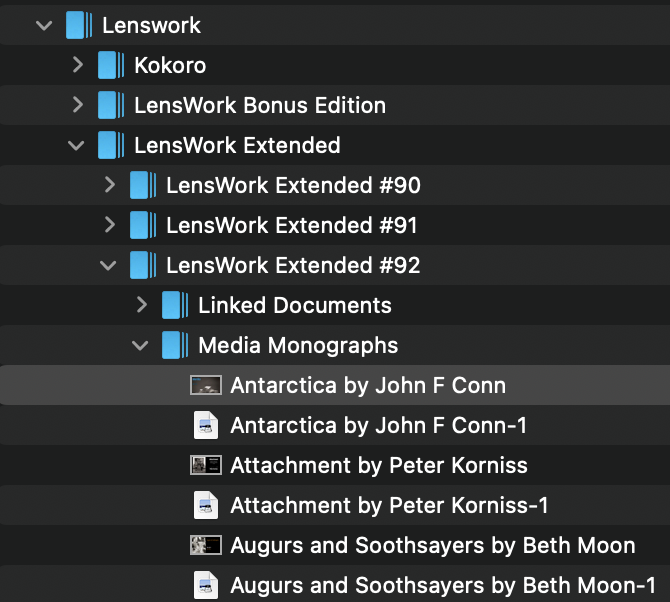Click the LensWork Bonus Edition group icon
Screen dimensions: 670x602
111,105
